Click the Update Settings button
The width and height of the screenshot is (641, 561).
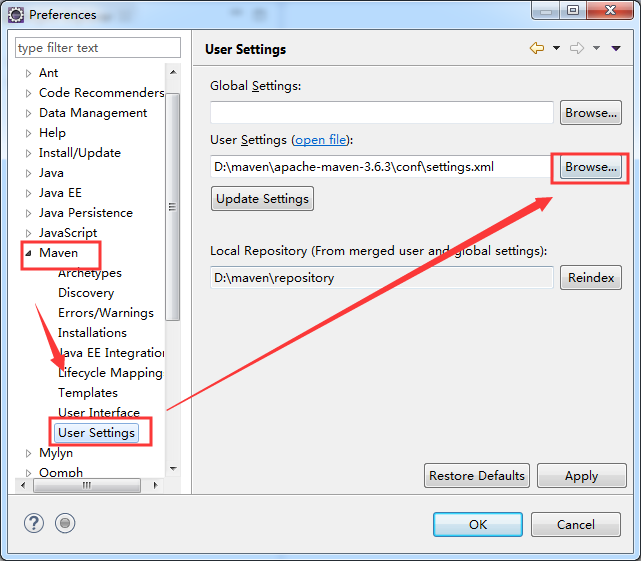(262, 199)
